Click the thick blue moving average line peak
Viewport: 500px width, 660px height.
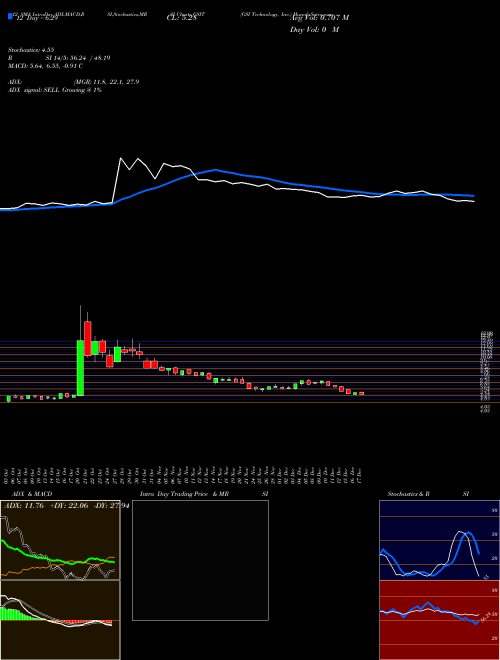coord(215,170)
